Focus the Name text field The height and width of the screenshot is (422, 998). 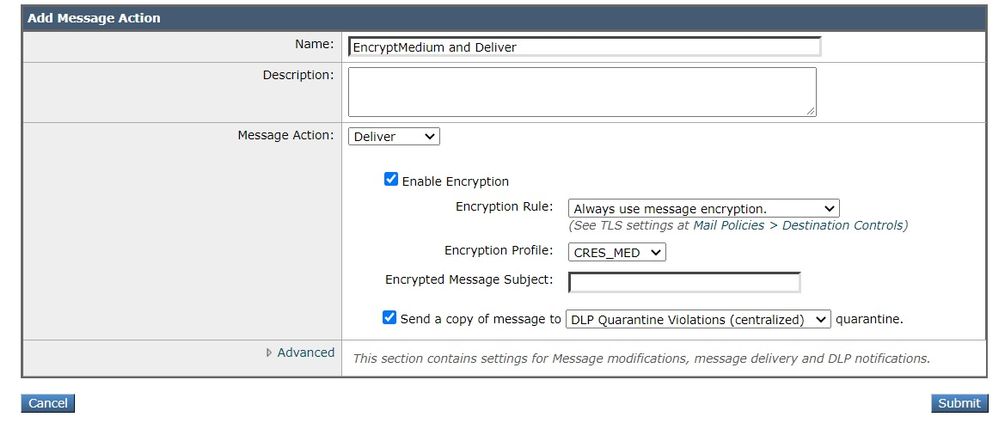click(x=584, y=47)
